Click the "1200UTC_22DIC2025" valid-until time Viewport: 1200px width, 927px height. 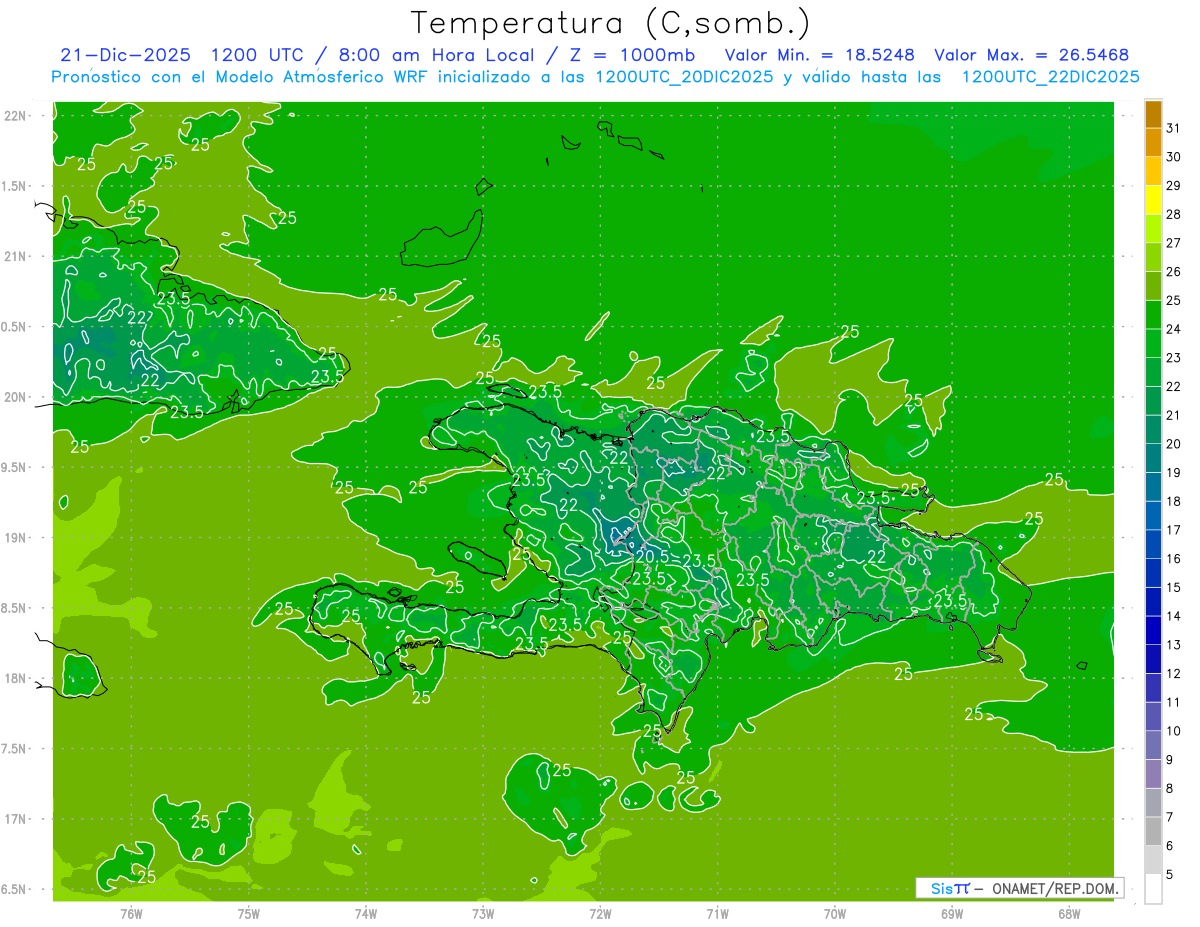click(x=1051, y=77)
